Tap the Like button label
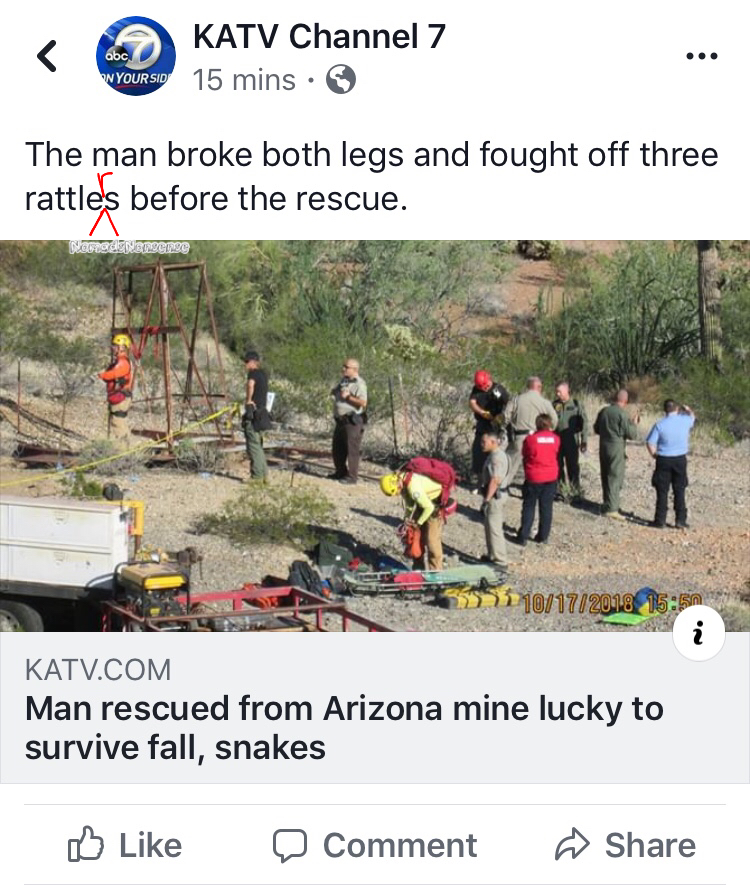750x885 pixels. (x=150, y=845)
